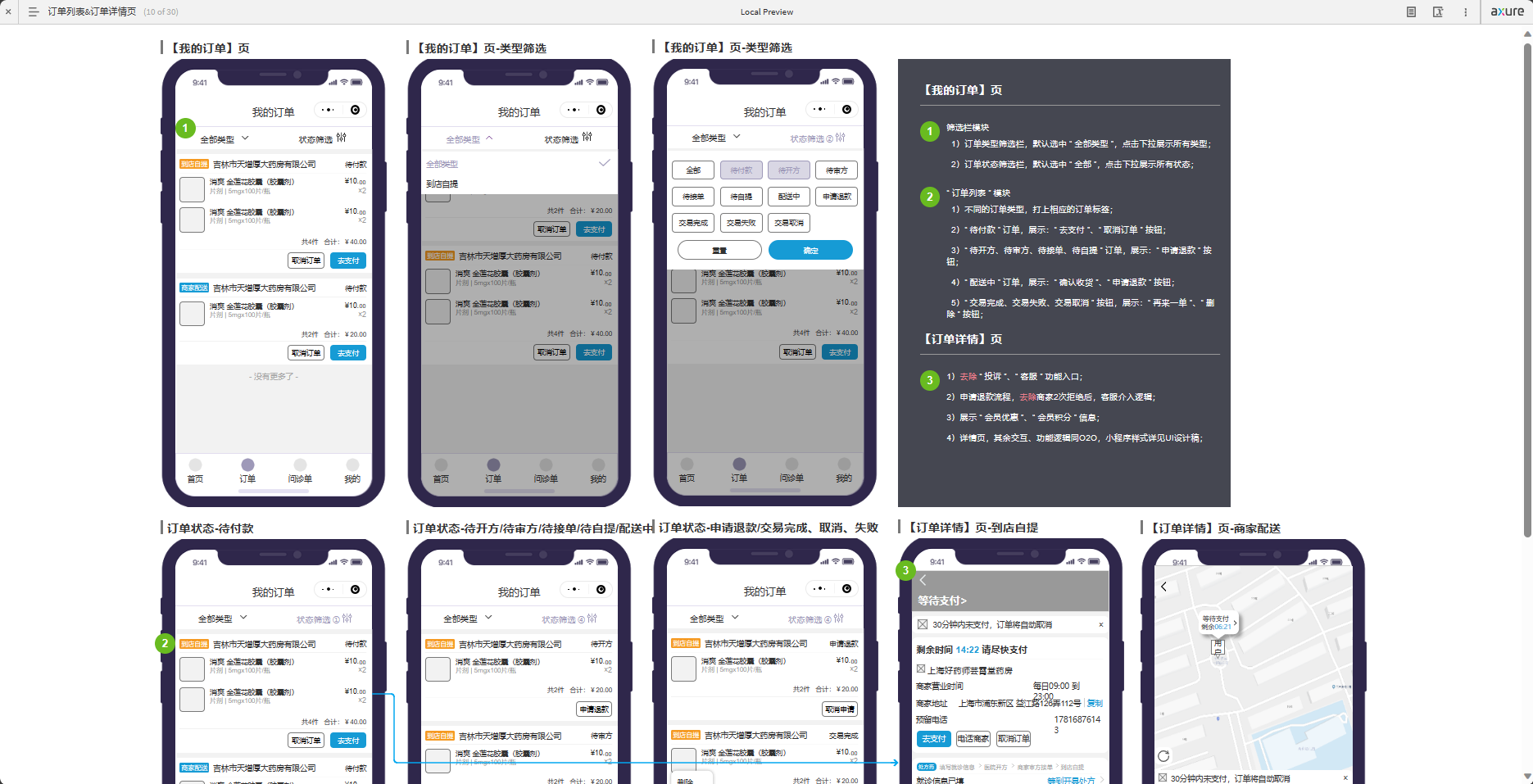Toggle the 申请退款 status filter chip
The width and height of the screenshot is (1533, 784).
coord(837,197)
